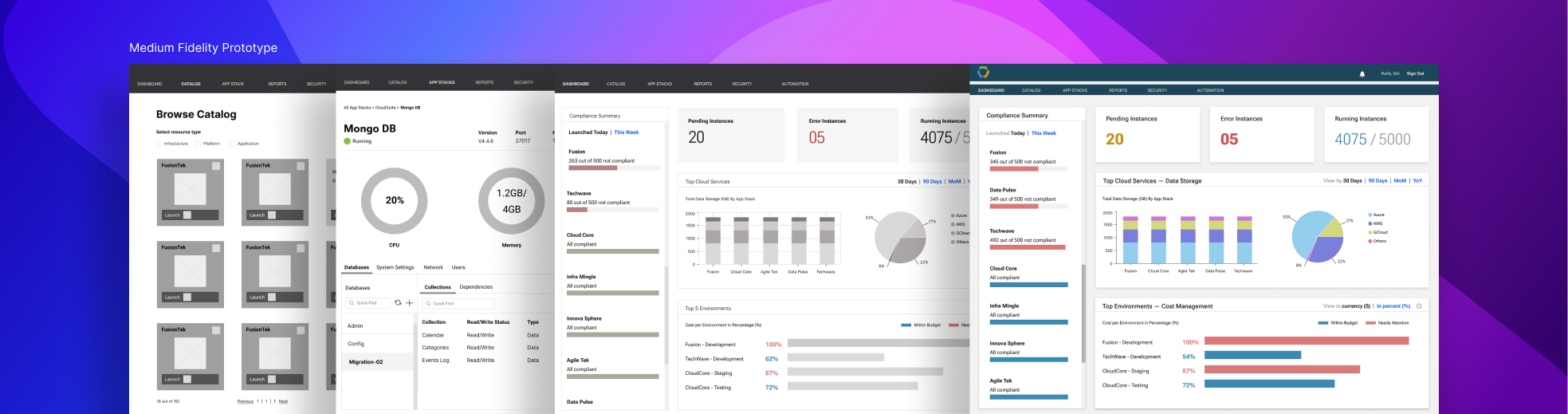Screen dimensions: 1568x414
Task: Click the Needs Attention red legend swatch in color dashboard
Action: (1371, 323)
